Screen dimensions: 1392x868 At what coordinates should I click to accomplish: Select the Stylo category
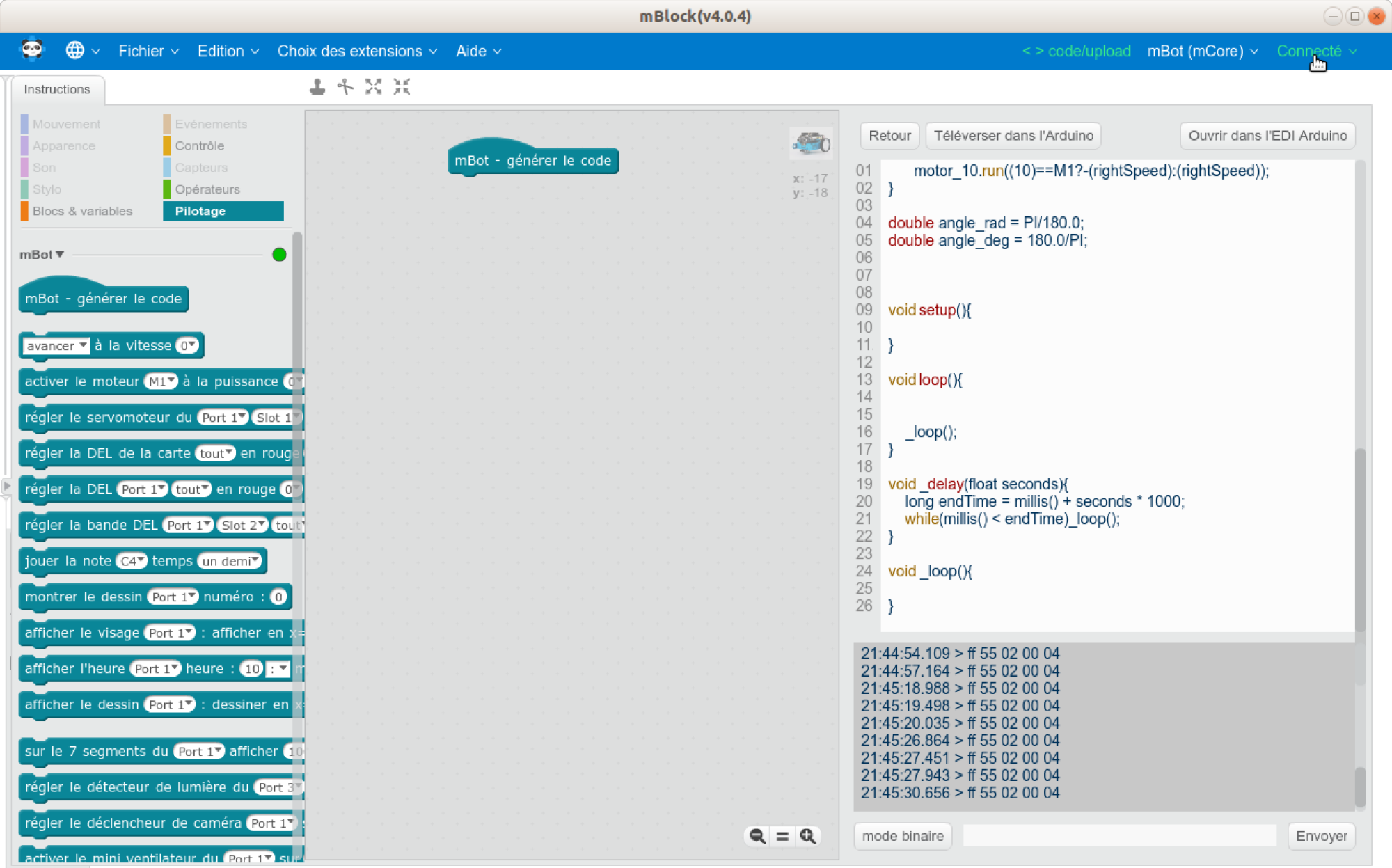click(47, 189)
